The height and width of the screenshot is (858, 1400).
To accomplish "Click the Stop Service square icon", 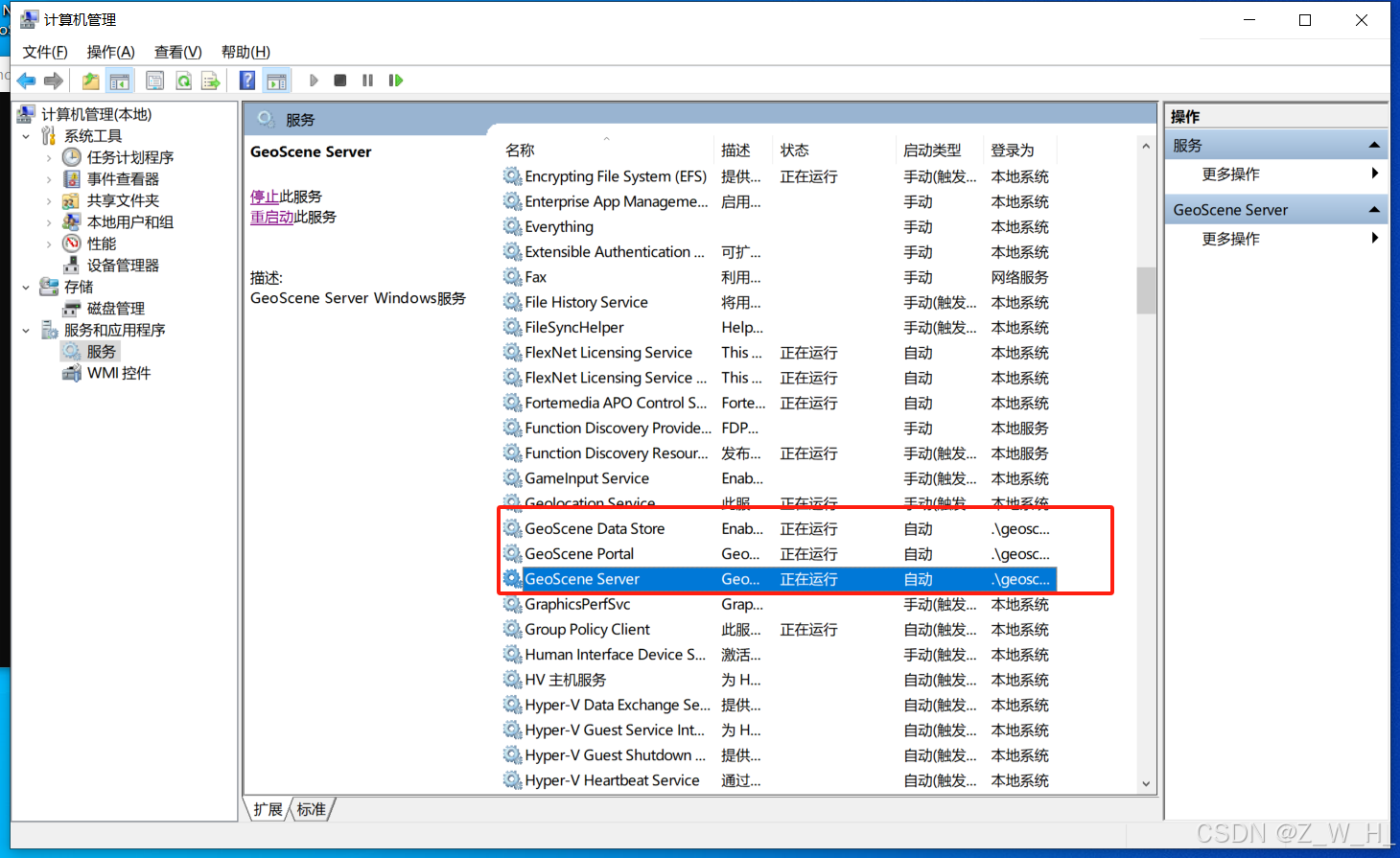I will click(x=339, y=81).
